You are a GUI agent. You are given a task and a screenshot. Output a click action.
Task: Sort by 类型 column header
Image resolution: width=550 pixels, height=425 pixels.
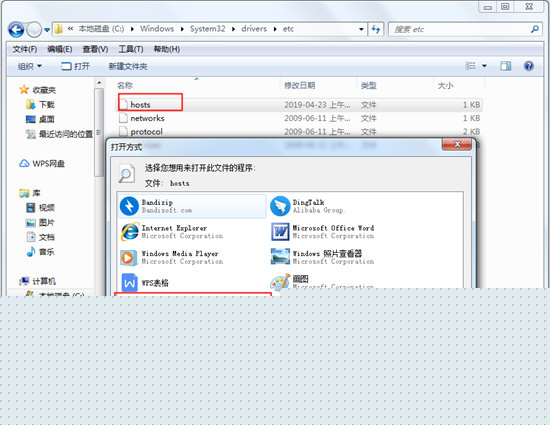[x=369, y=85]
